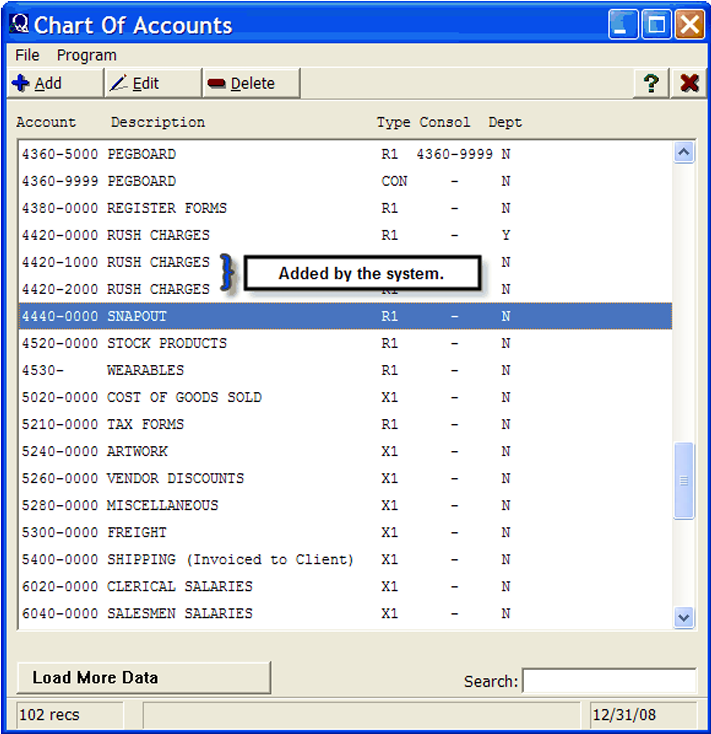The height and width of the screenshot is (734, 711).
Task: Select the 4530- WEARABLES row
Action: coord(345,370)
